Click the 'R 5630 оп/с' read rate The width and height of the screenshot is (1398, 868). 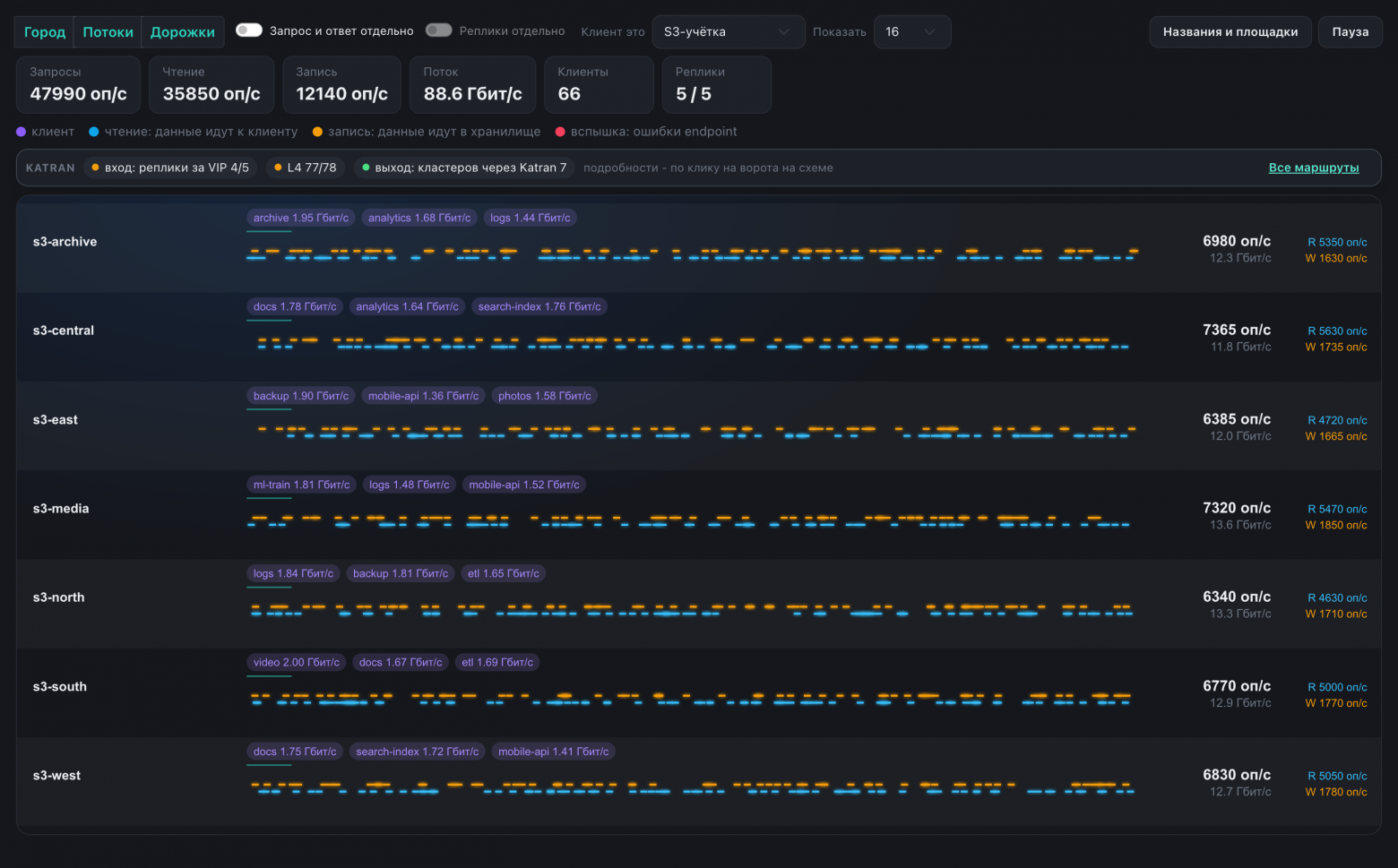pos(1337,331)
